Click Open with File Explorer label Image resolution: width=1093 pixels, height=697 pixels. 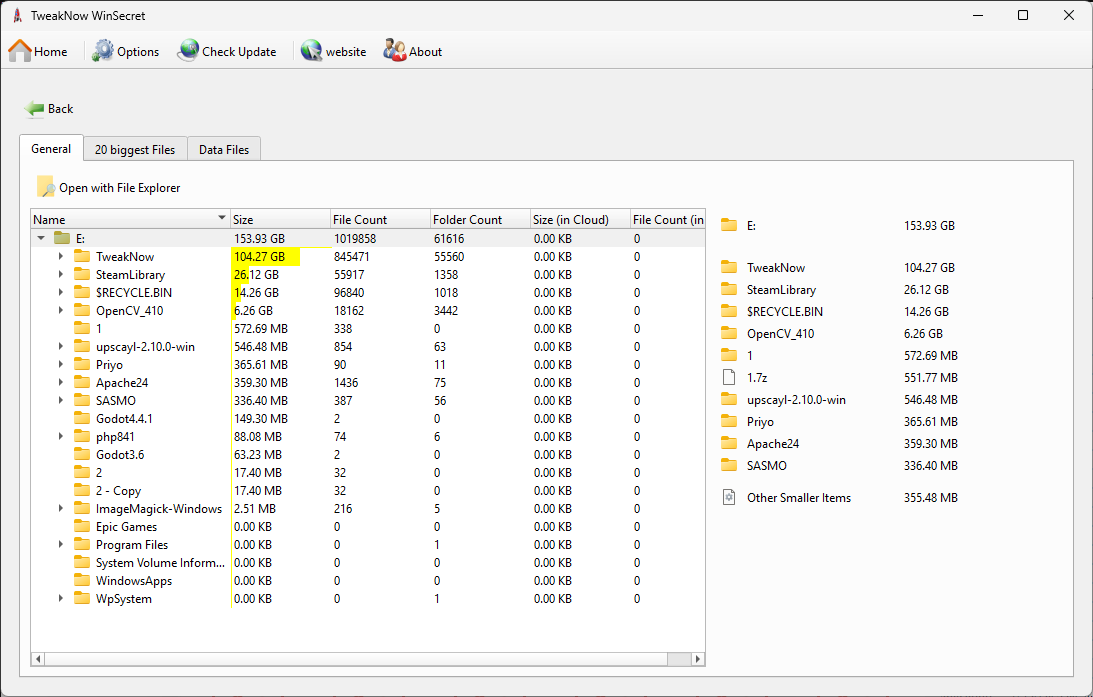click(x=120, y=187)
